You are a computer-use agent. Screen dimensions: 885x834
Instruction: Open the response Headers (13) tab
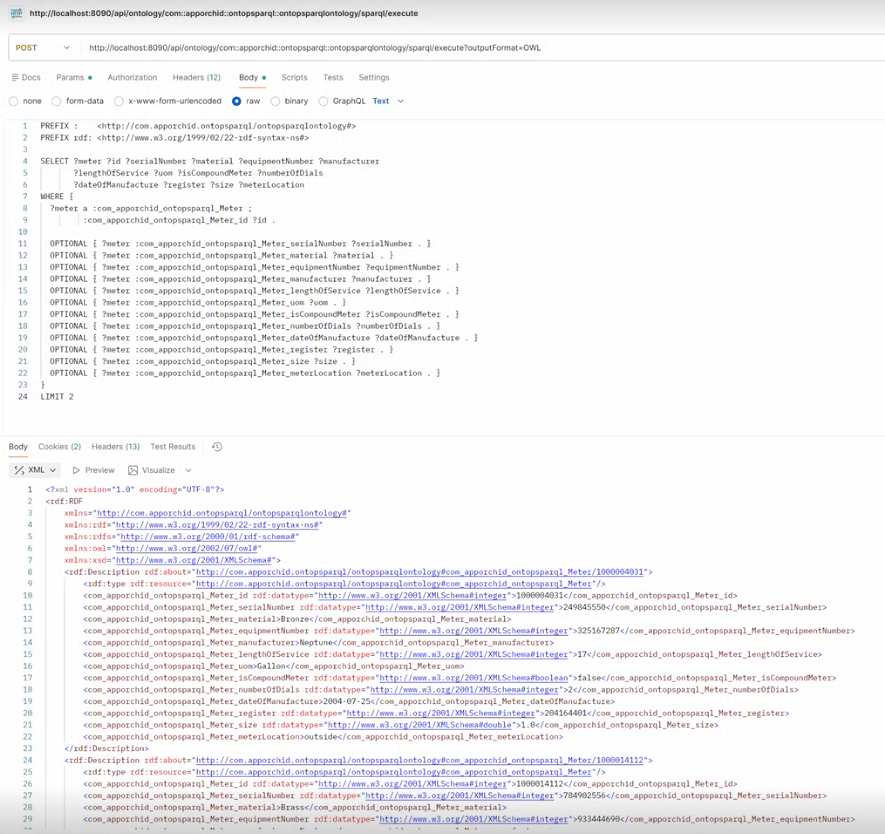[x=116, y=446]
